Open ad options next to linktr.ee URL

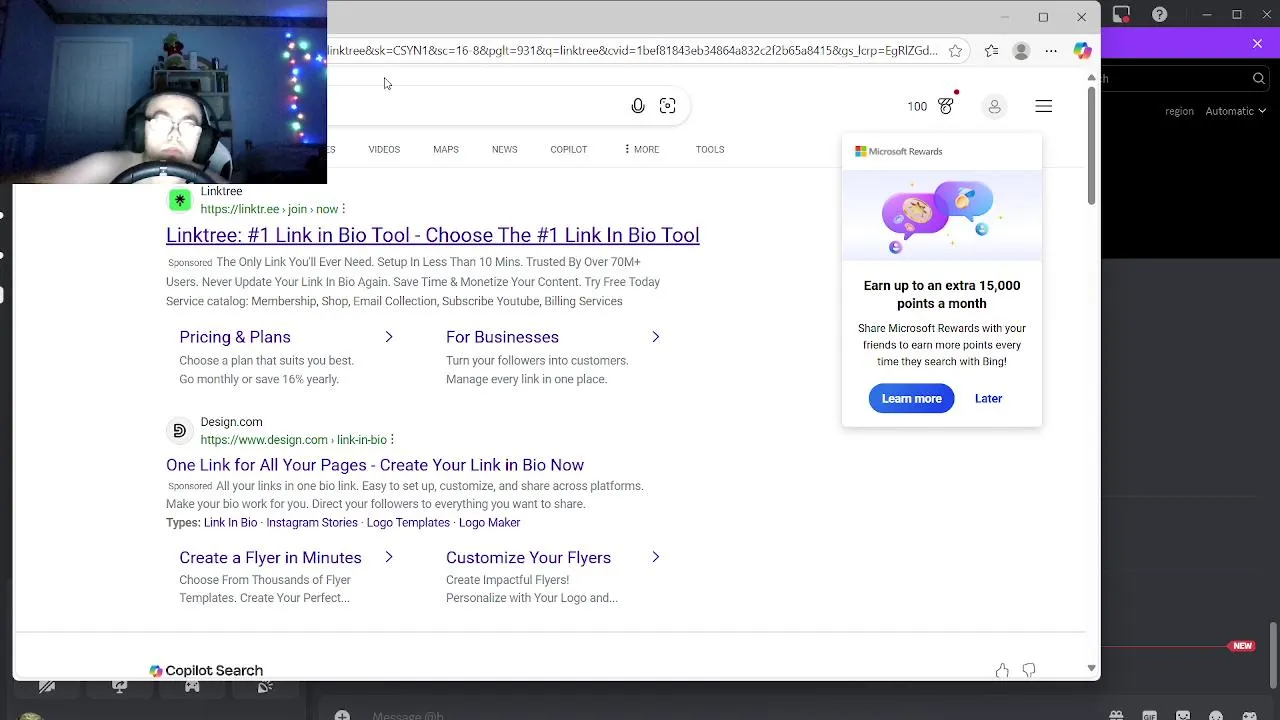[343, 209]
